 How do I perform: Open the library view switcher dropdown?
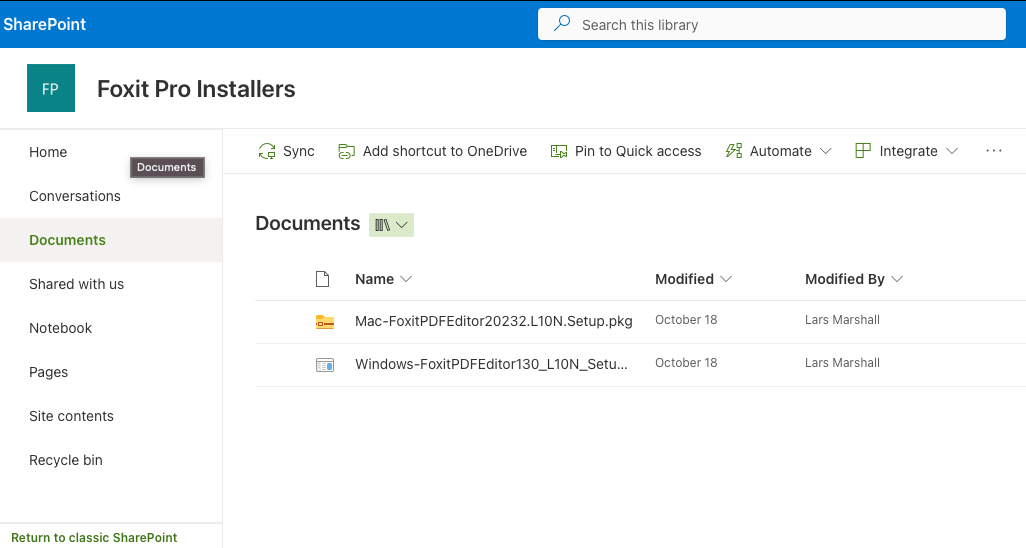pyautogui.click(x=391, y=225)
